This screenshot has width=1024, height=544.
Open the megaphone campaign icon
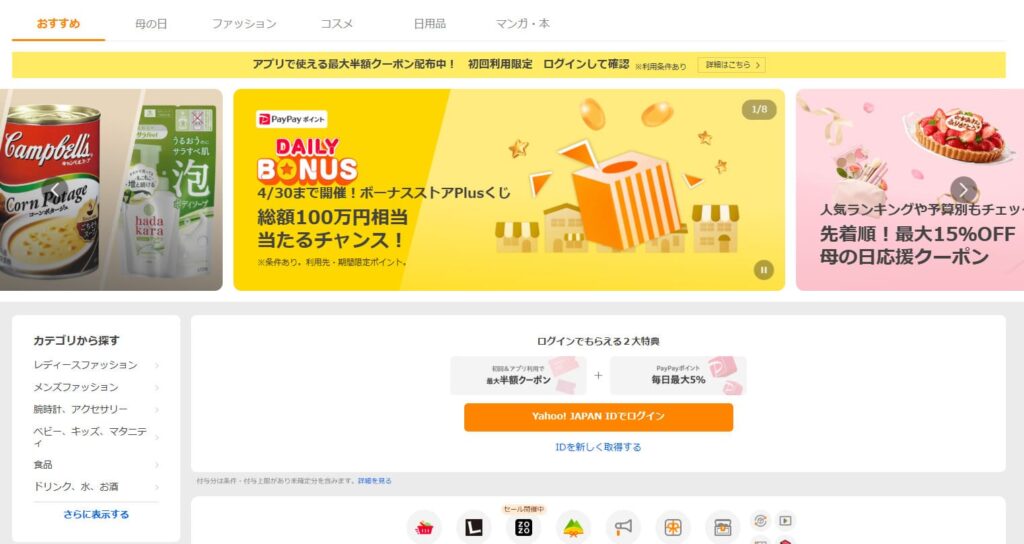(623, 527)
